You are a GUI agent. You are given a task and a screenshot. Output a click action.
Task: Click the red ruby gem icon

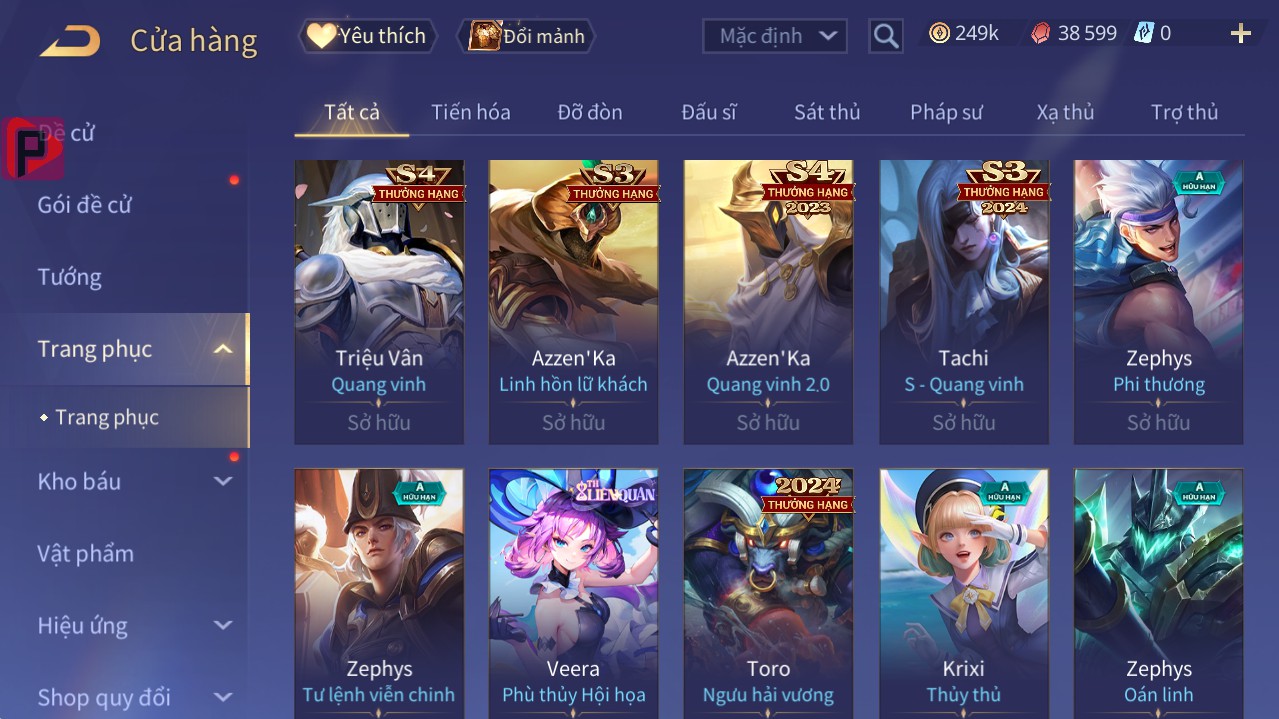1041,34
